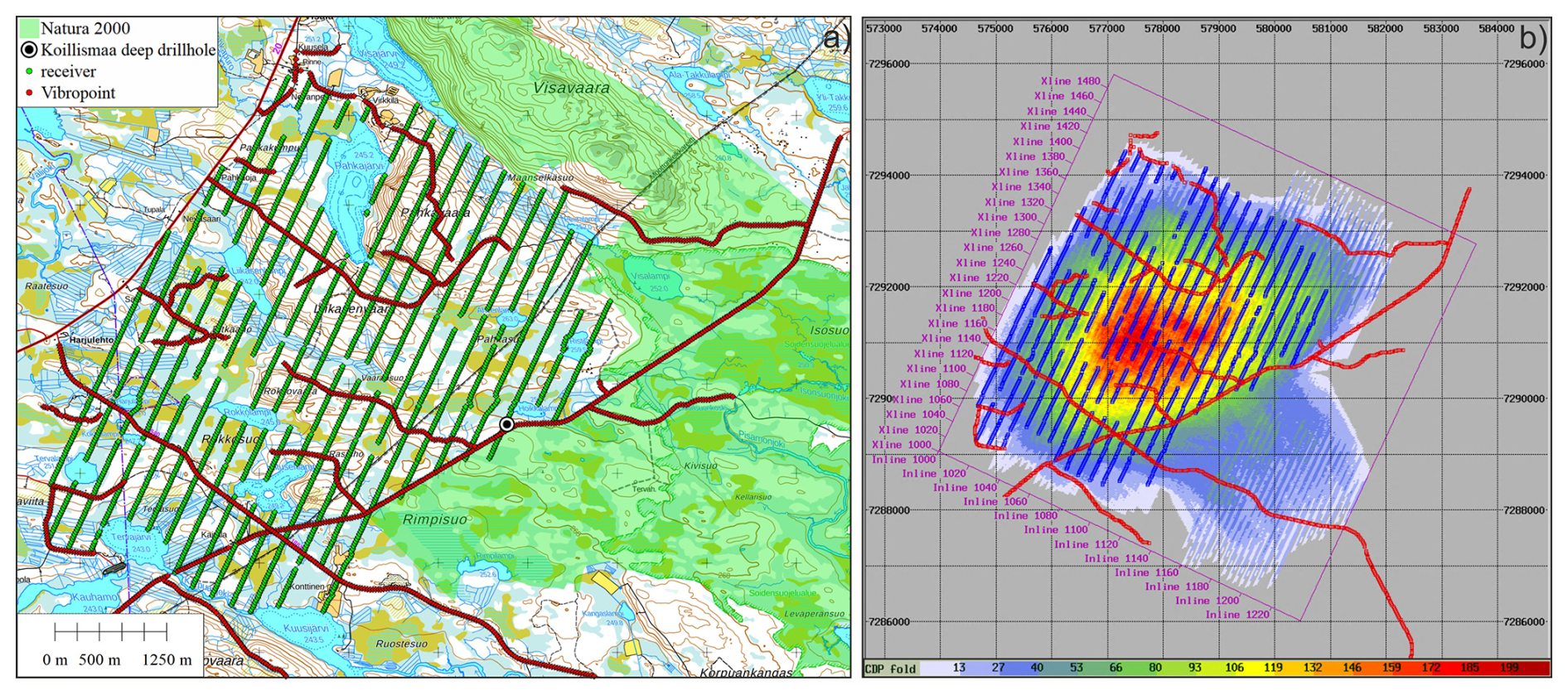Click the Xline 1480 label
The image size is (1568, 700).
tap(1070, 81)
